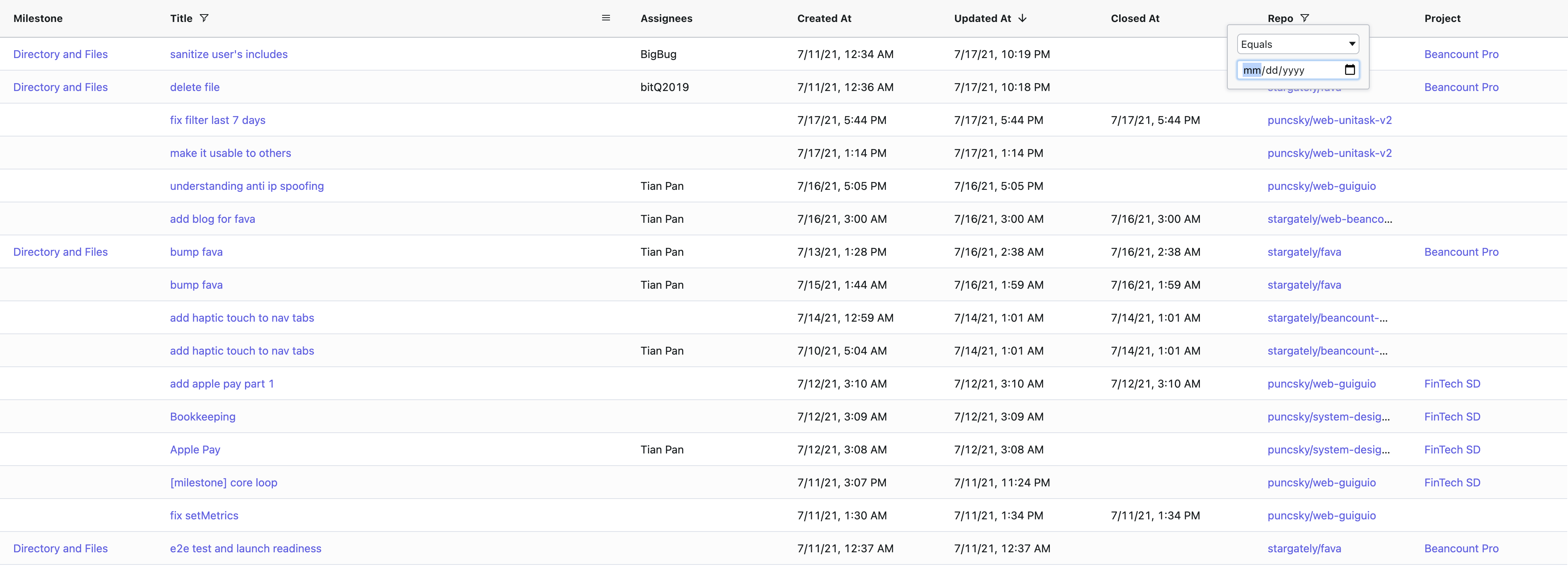
Task: Open the puncsky/web-unitask-v2 repo link in the 'make it usable to others' row
Action: (x=1329, y=153)
